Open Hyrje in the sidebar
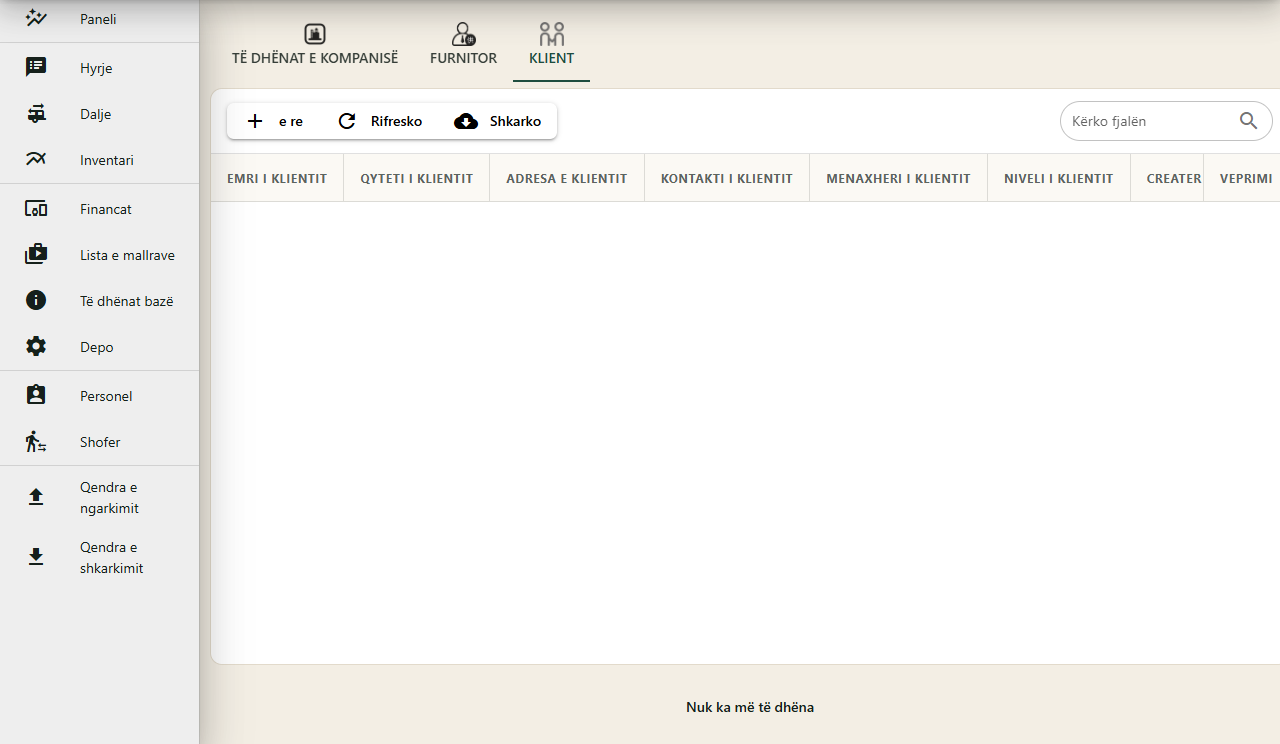This screenshot has height=744, width=1280. click(x=99, y=68)
